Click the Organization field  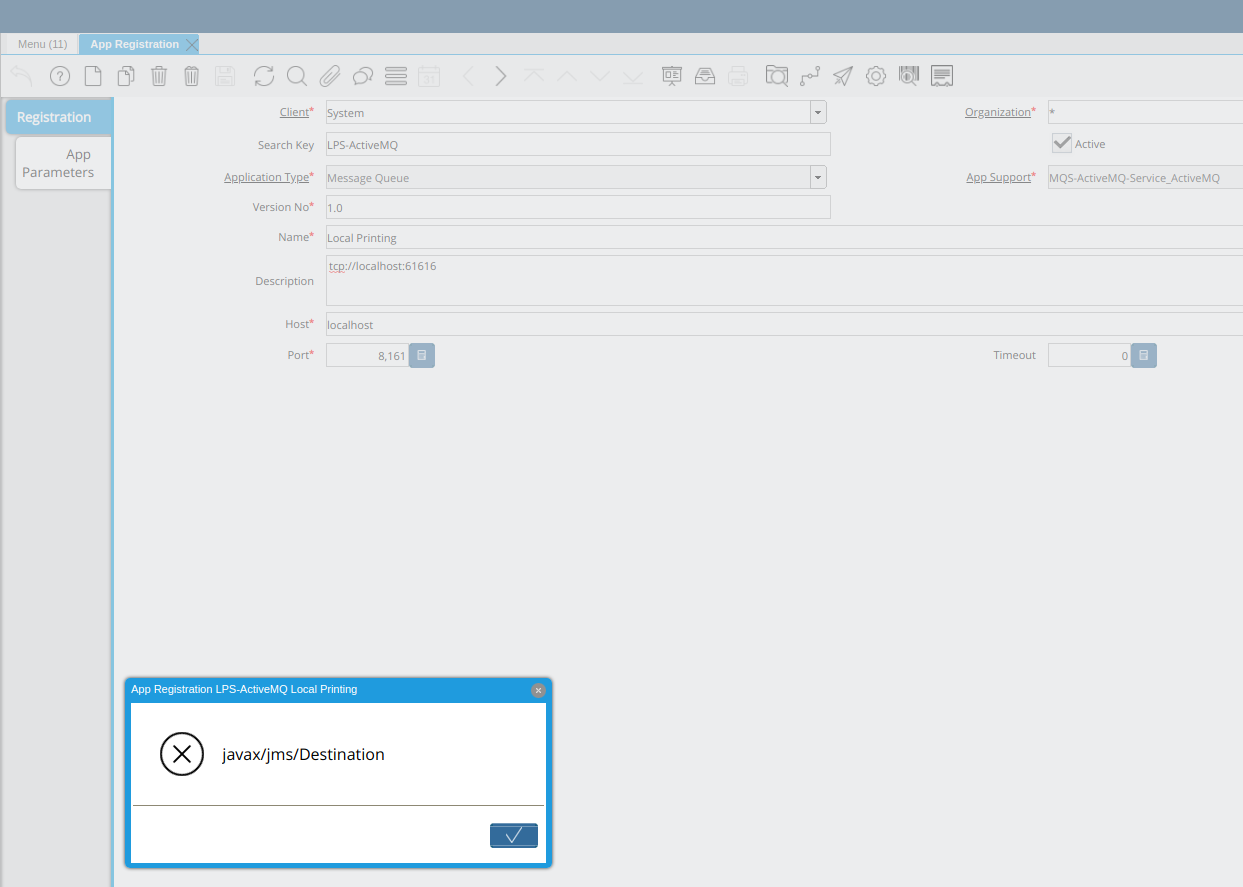1145,112
